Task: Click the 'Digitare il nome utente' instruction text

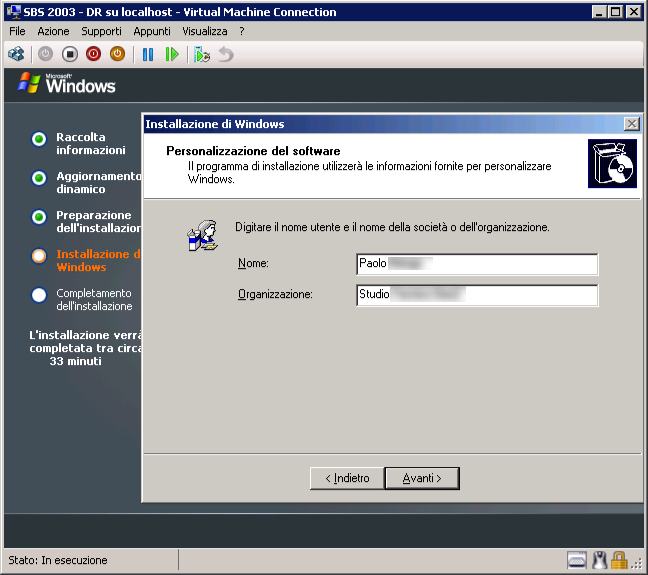Action: (392, 227)
